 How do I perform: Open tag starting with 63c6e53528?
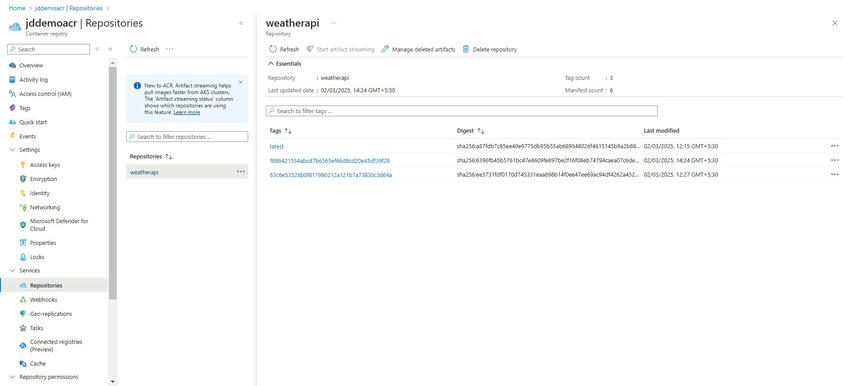point(331,175)
